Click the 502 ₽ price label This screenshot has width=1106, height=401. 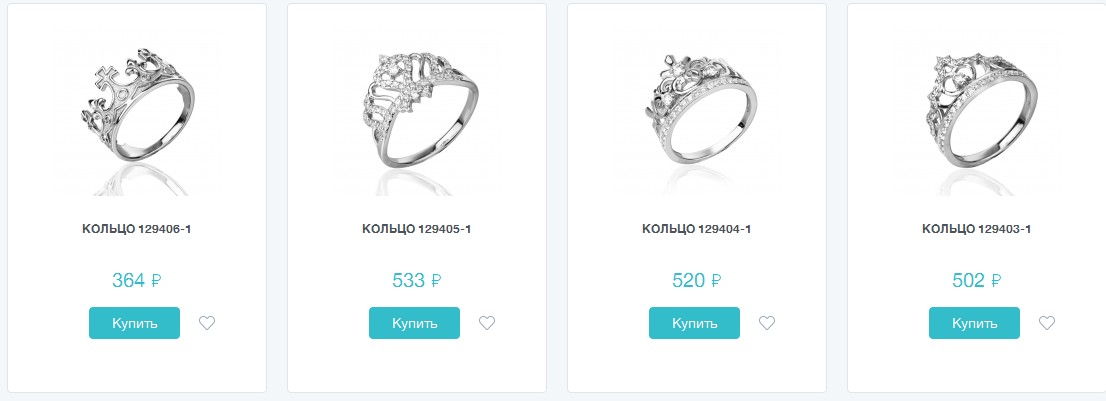coord(976,281)
